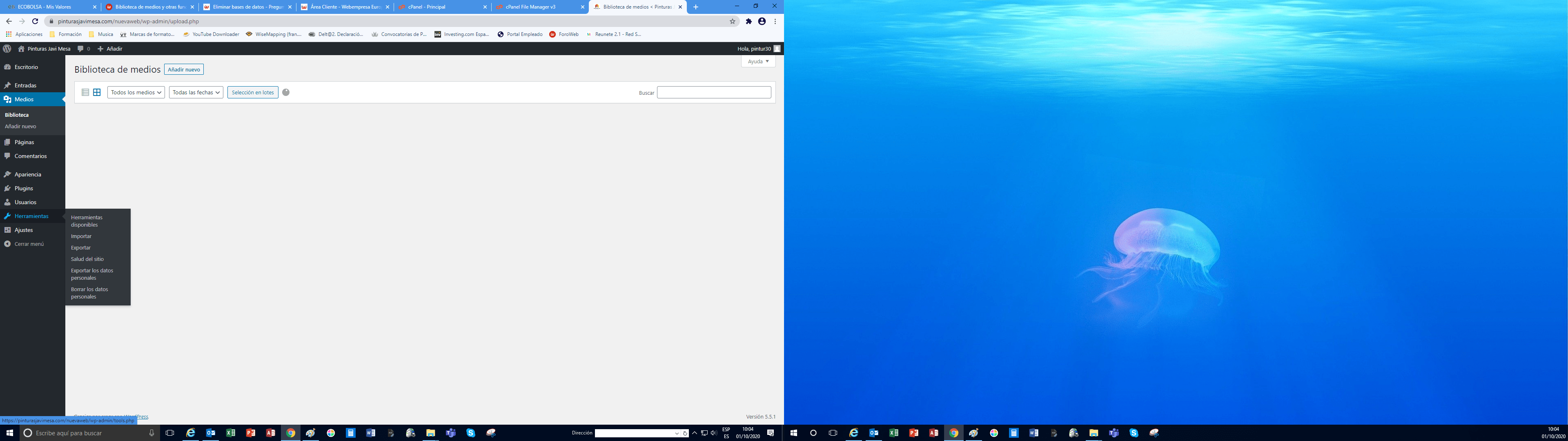Show hidden tray icons chevron
The height and width of the screenshot is (441, 1568).
(695, 433)
